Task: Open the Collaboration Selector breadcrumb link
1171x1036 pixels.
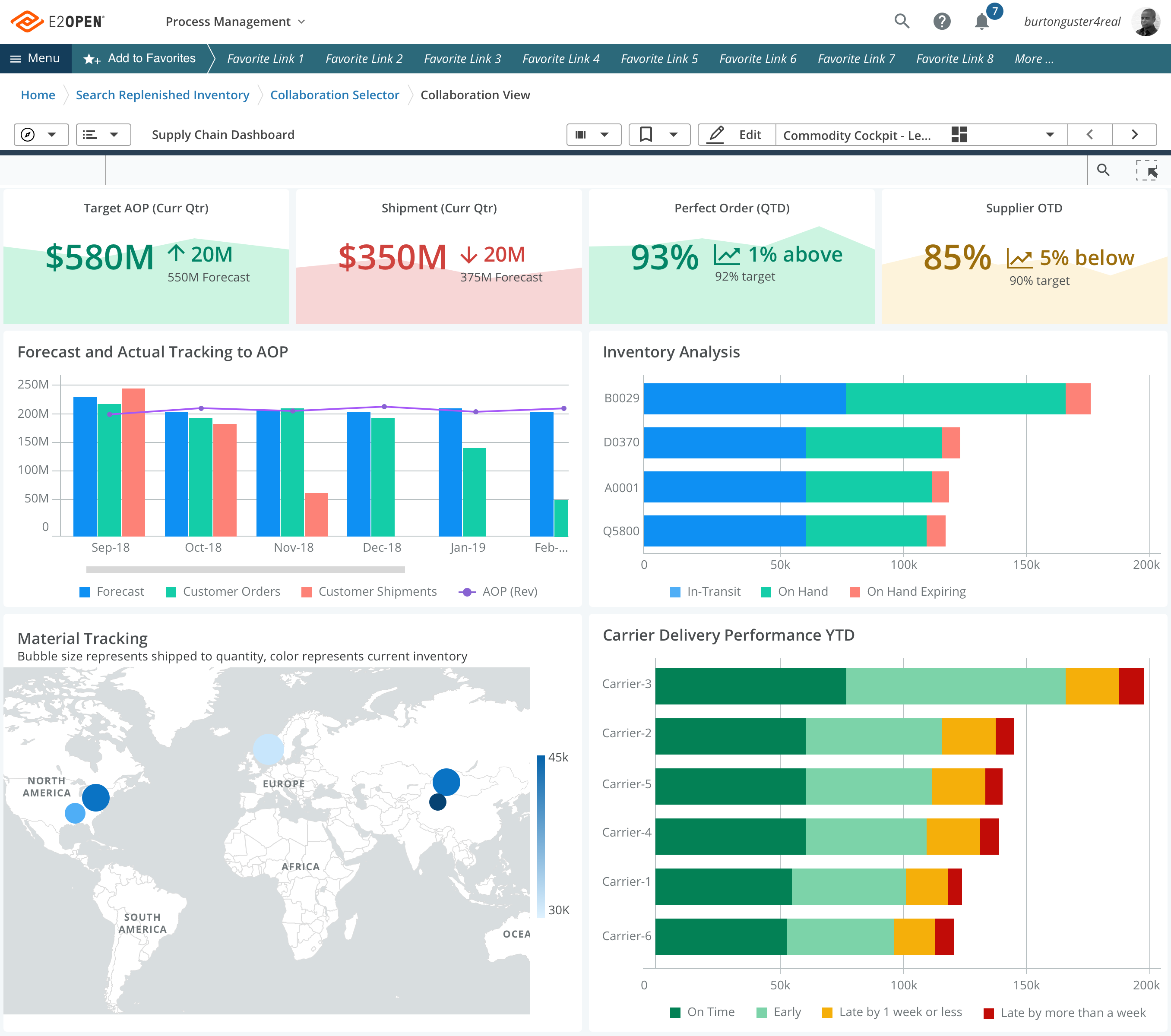Action: point(335,95)
